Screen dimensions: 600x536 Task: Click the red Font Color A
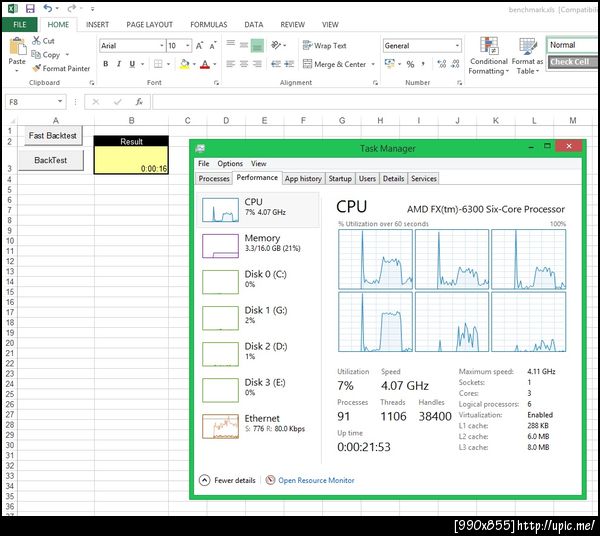point(205,64)
